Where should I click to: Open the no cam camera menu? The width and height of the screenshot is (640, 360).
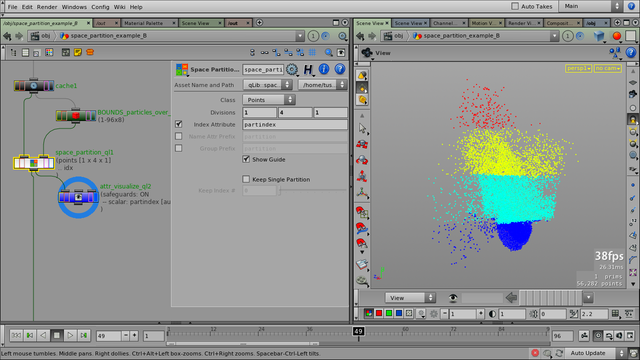coord(608,69)
